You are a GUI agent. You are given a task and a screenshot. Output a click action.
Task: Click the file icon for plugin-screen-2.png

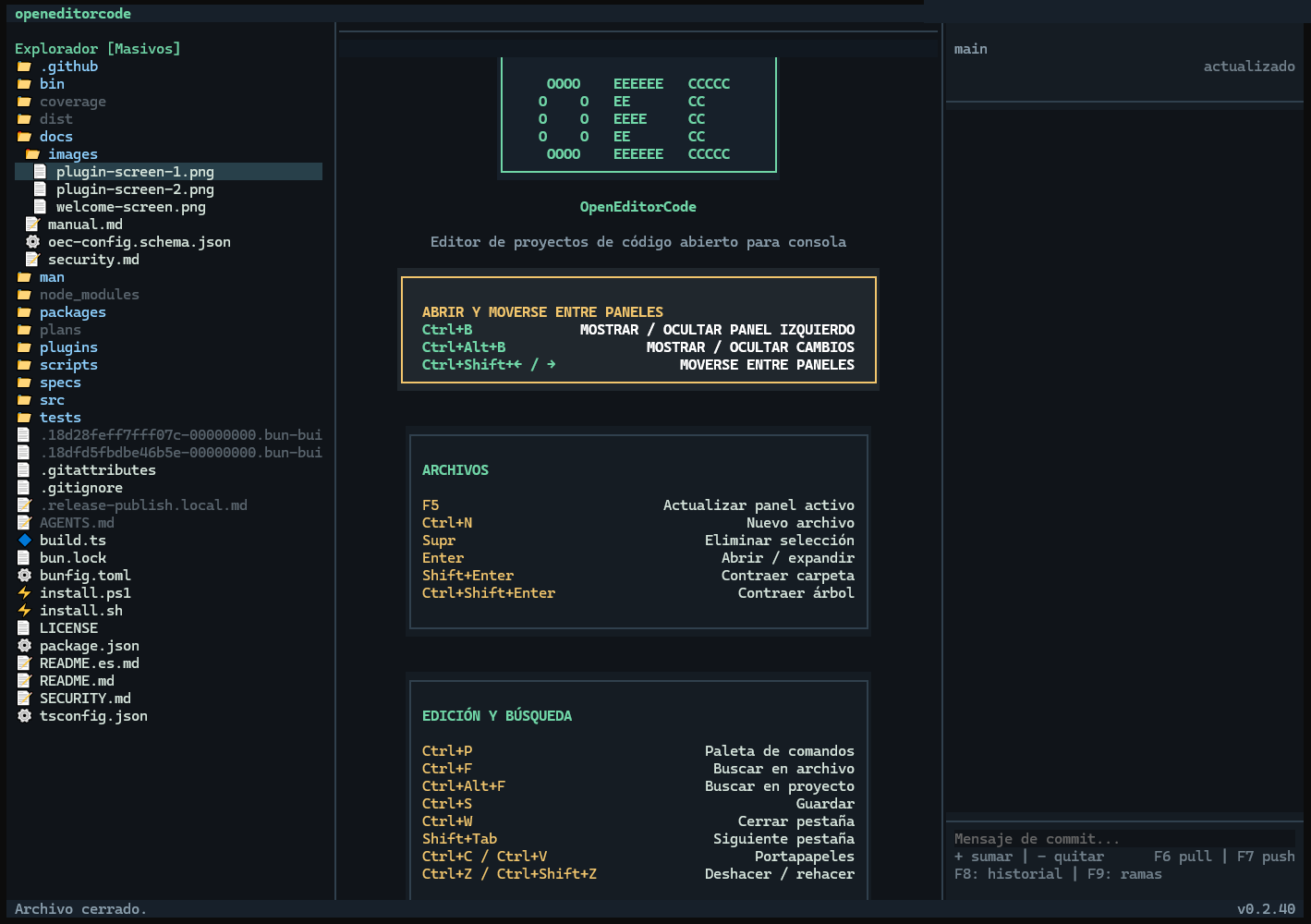pos(40,189)
